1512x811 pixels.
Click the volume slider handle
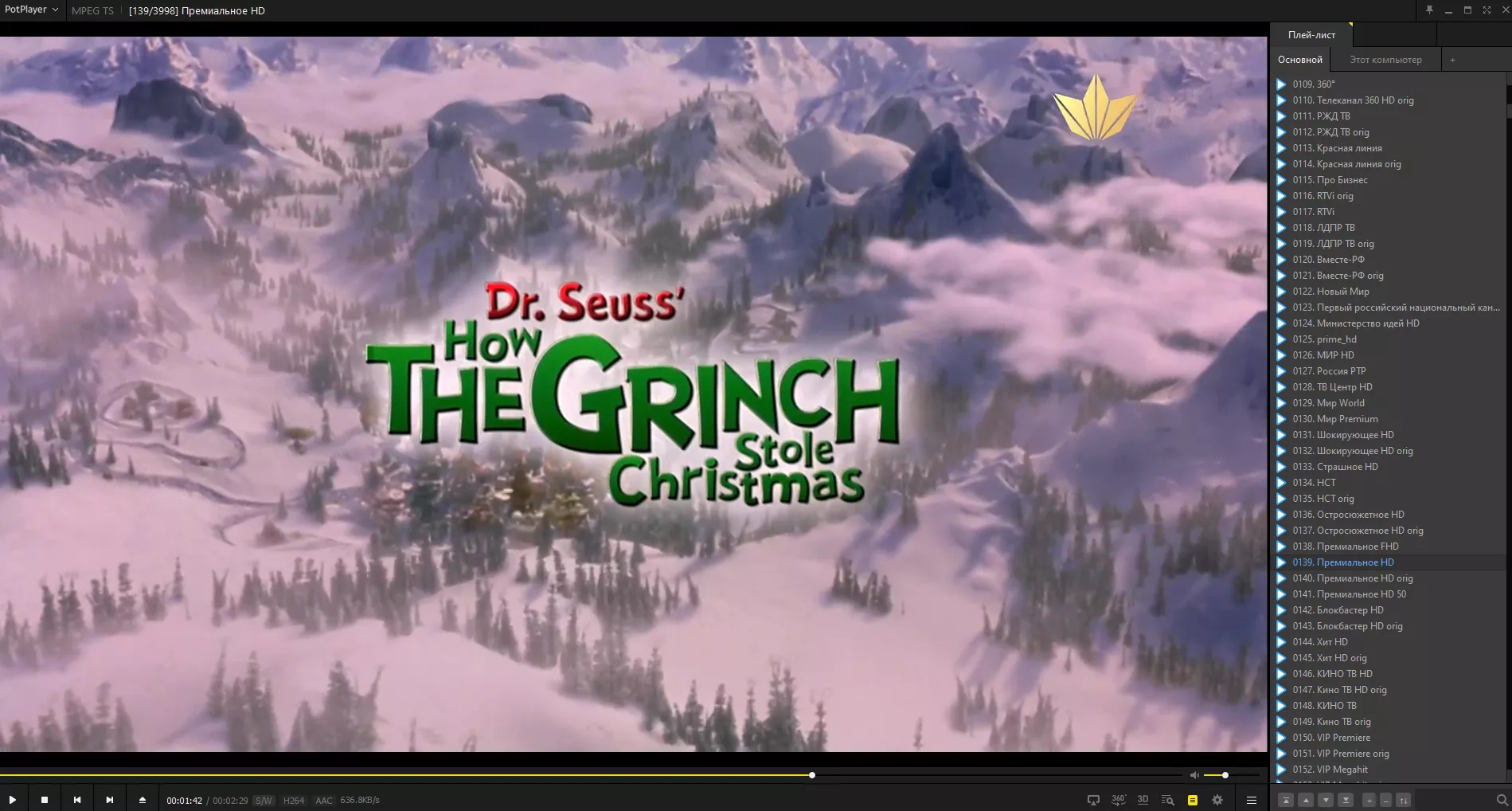pos(1225,775)
